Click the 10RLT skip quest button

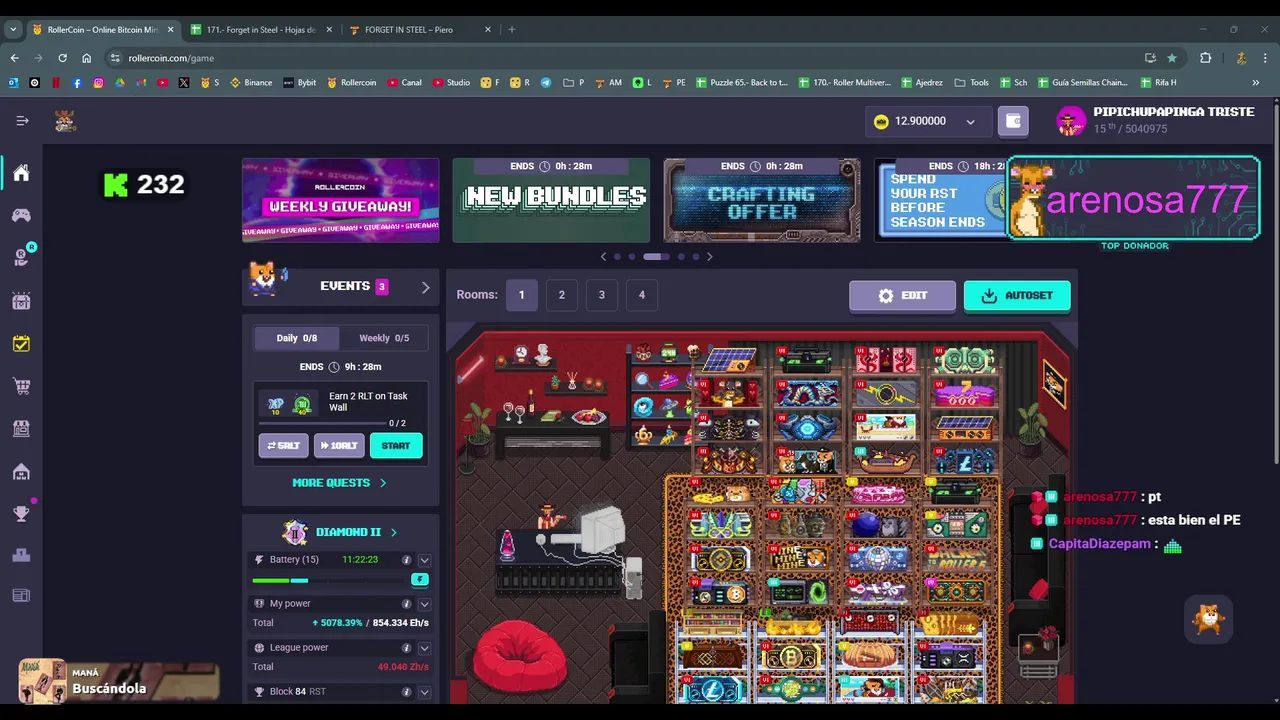[x=339, y=446]
